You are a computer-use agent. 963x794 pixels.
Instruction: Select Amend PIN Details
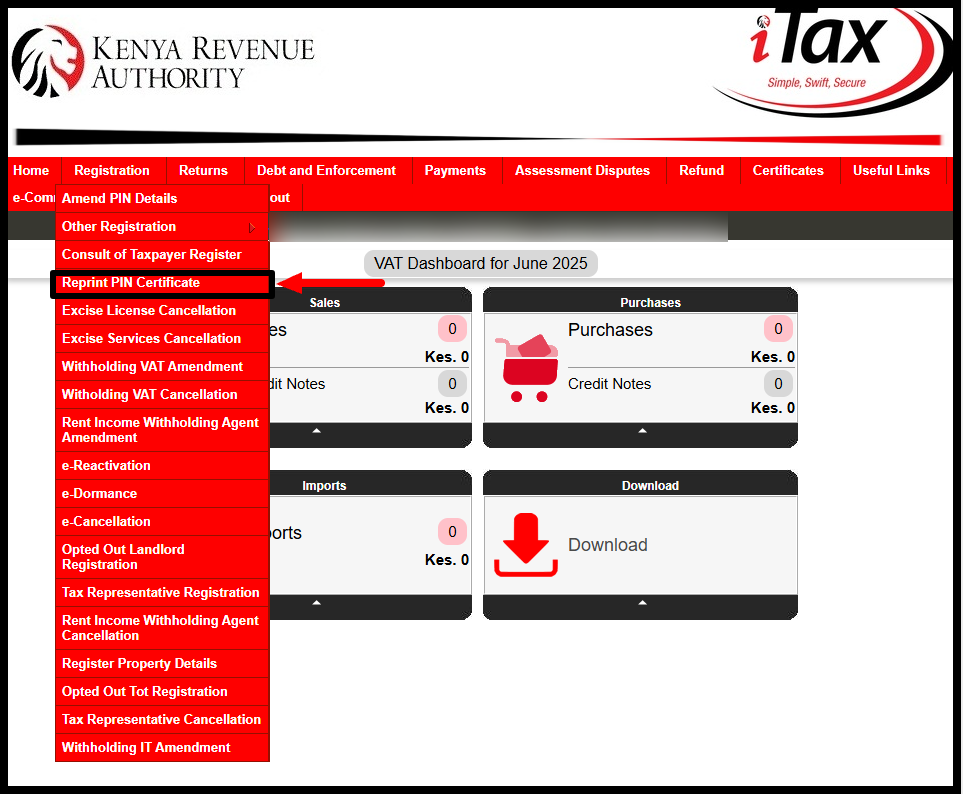click(119, 198)
